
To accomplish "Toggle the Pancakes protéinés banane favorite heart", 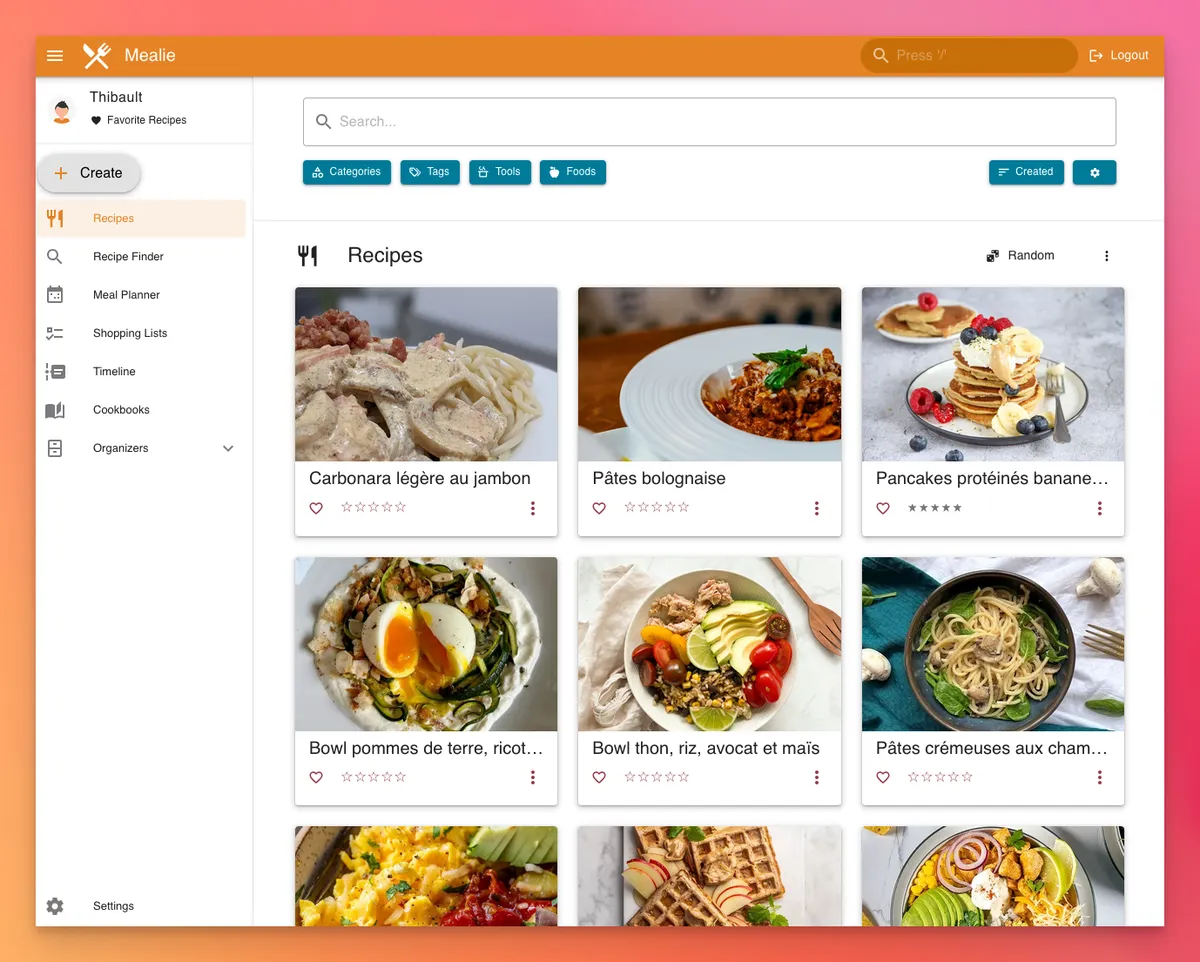I will (883, 508).
